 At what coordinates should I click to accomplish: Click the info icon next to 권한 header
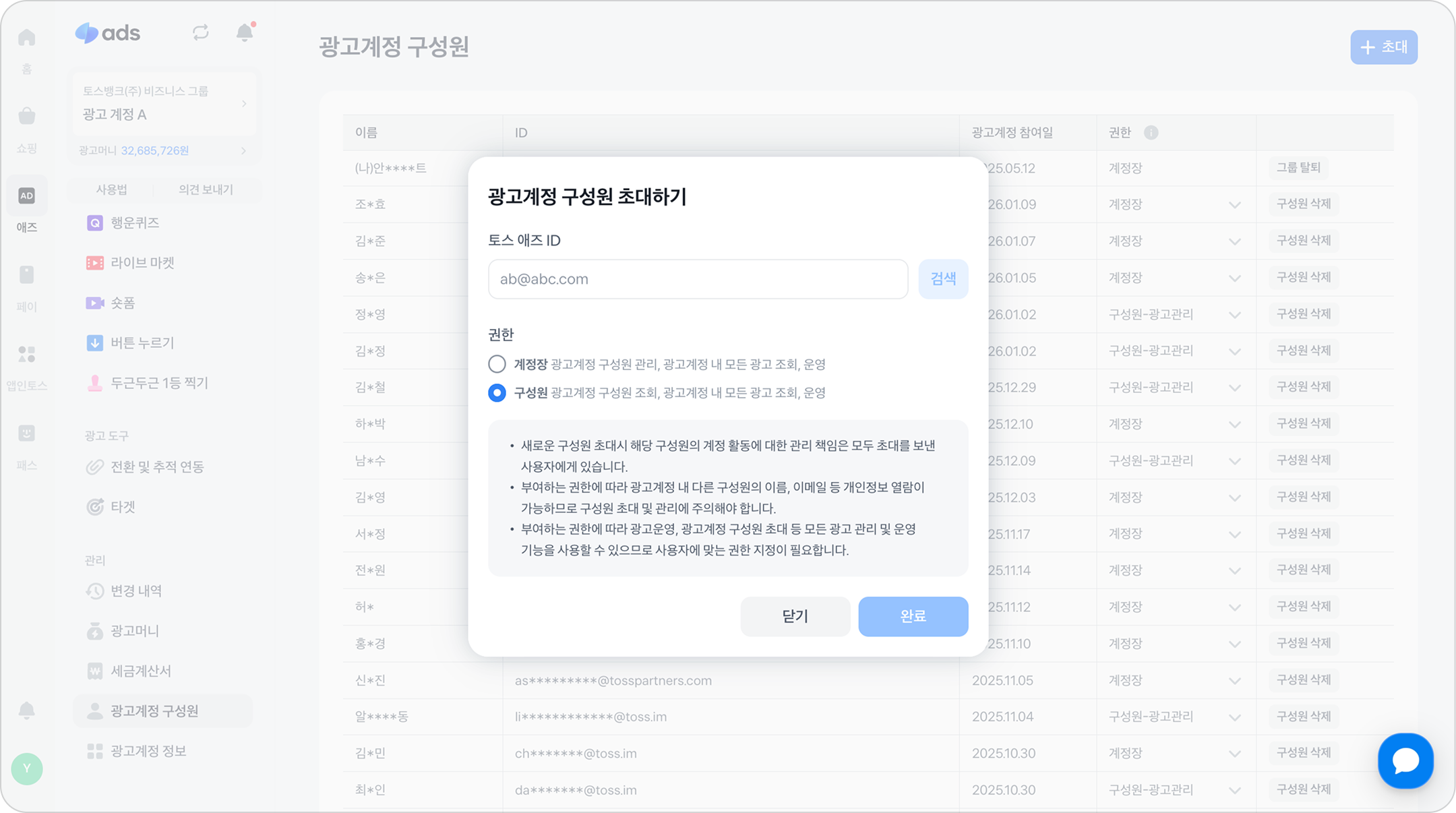click(1151, 133)
